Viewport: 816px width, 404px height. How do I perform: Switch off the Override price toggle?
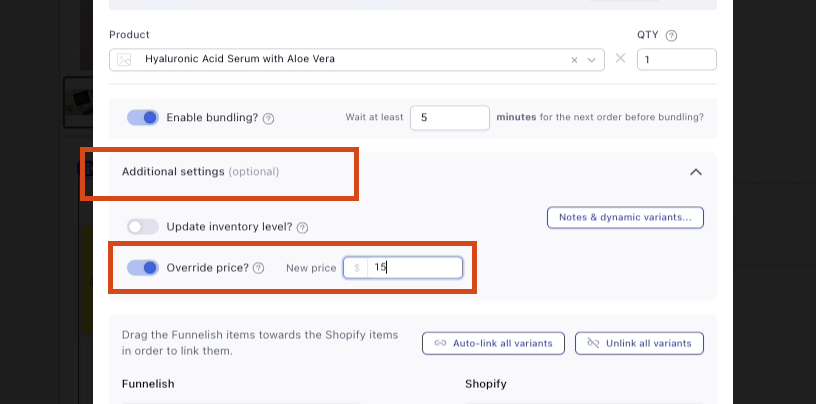143,268
